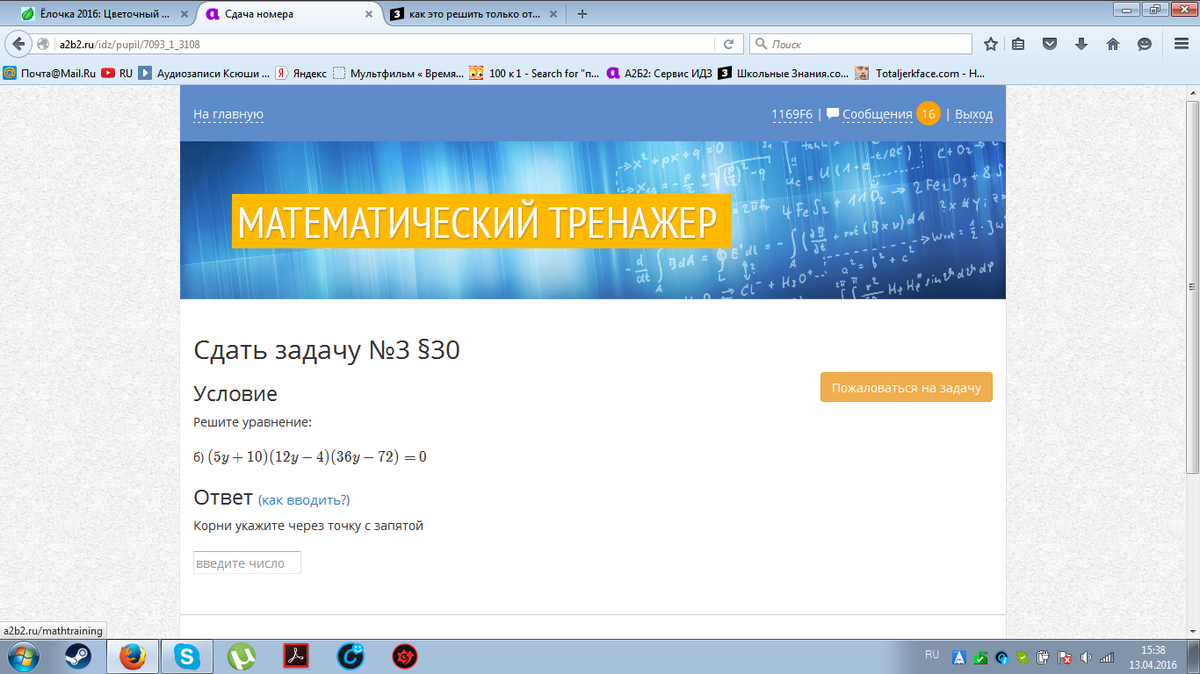Open the Firefox Hello chat icon
Image resolution: width=1200 pixels, height=674 pixels.
click(1144, 44)
